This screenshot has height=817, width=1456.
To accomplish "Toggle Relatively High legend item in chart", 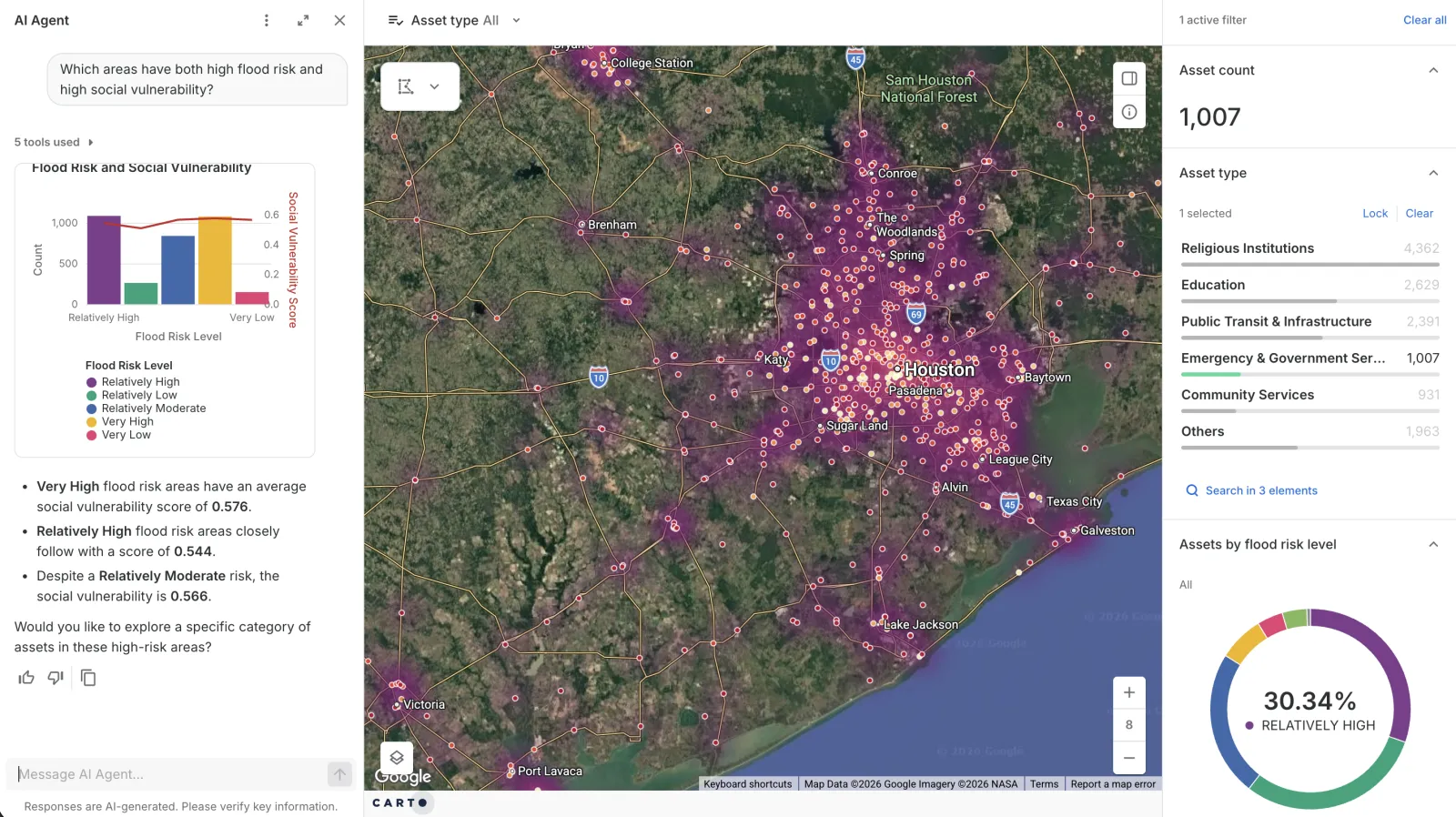I will pos(133,382).
